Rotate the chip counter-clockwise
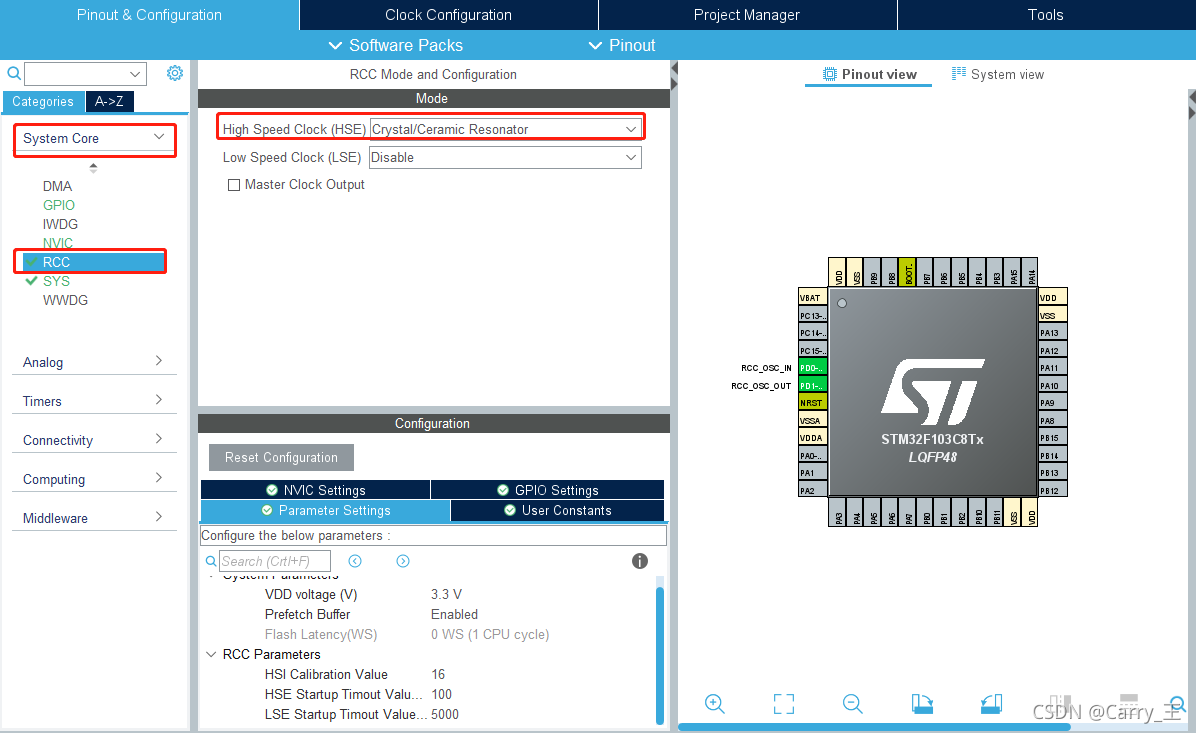 tap(991, 703)
